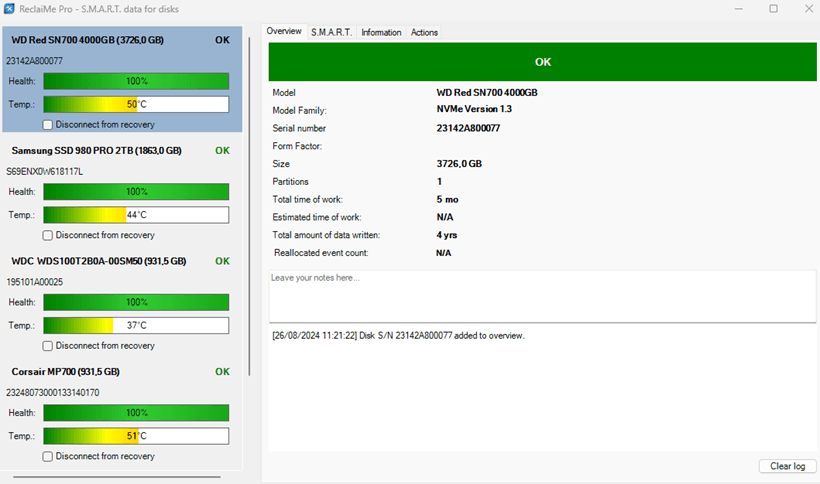Click the Samsung 980 PRO health bar
The image size is (820, 484).
pos(136,192)
